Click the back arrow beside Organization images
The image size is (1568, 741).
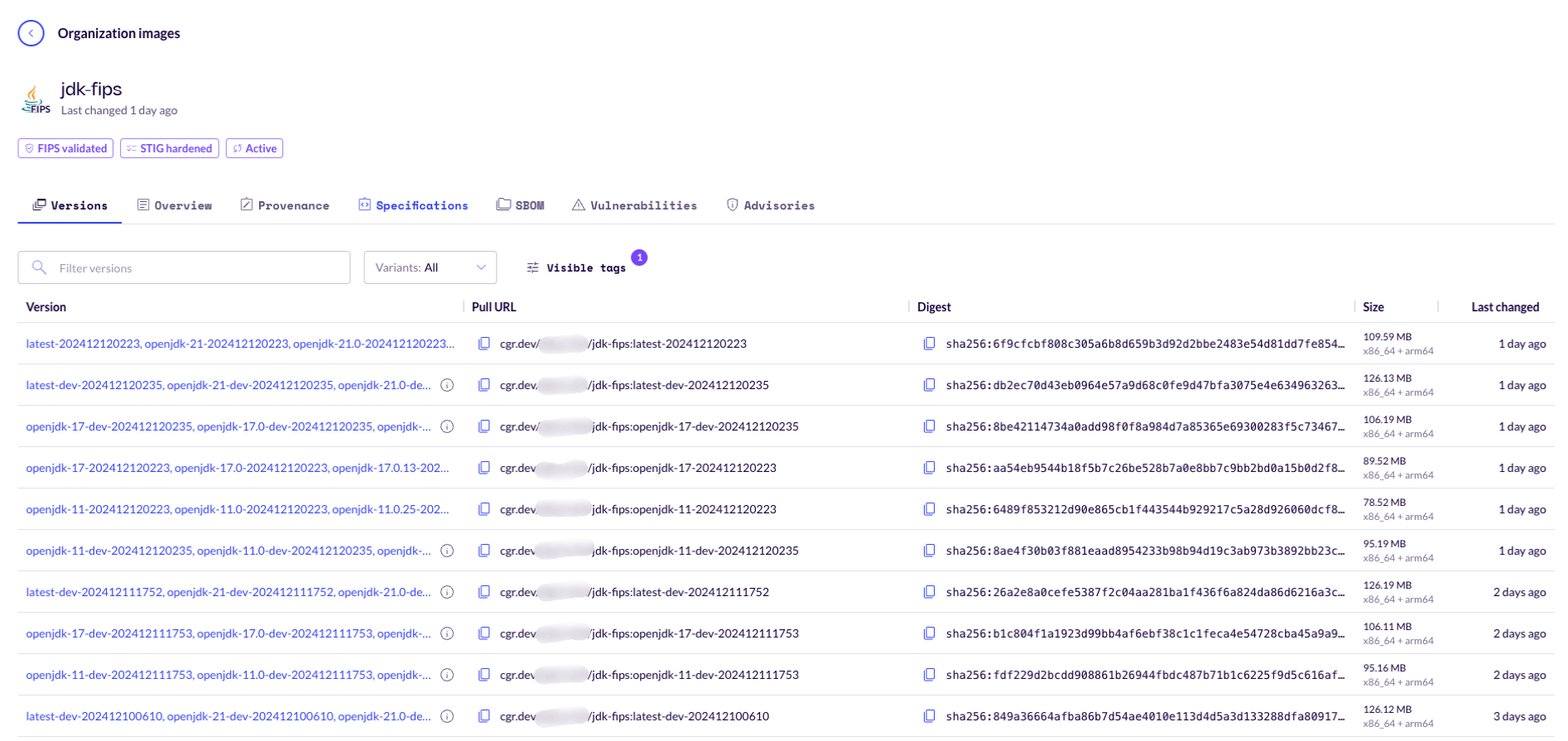[x=31, y=33]
